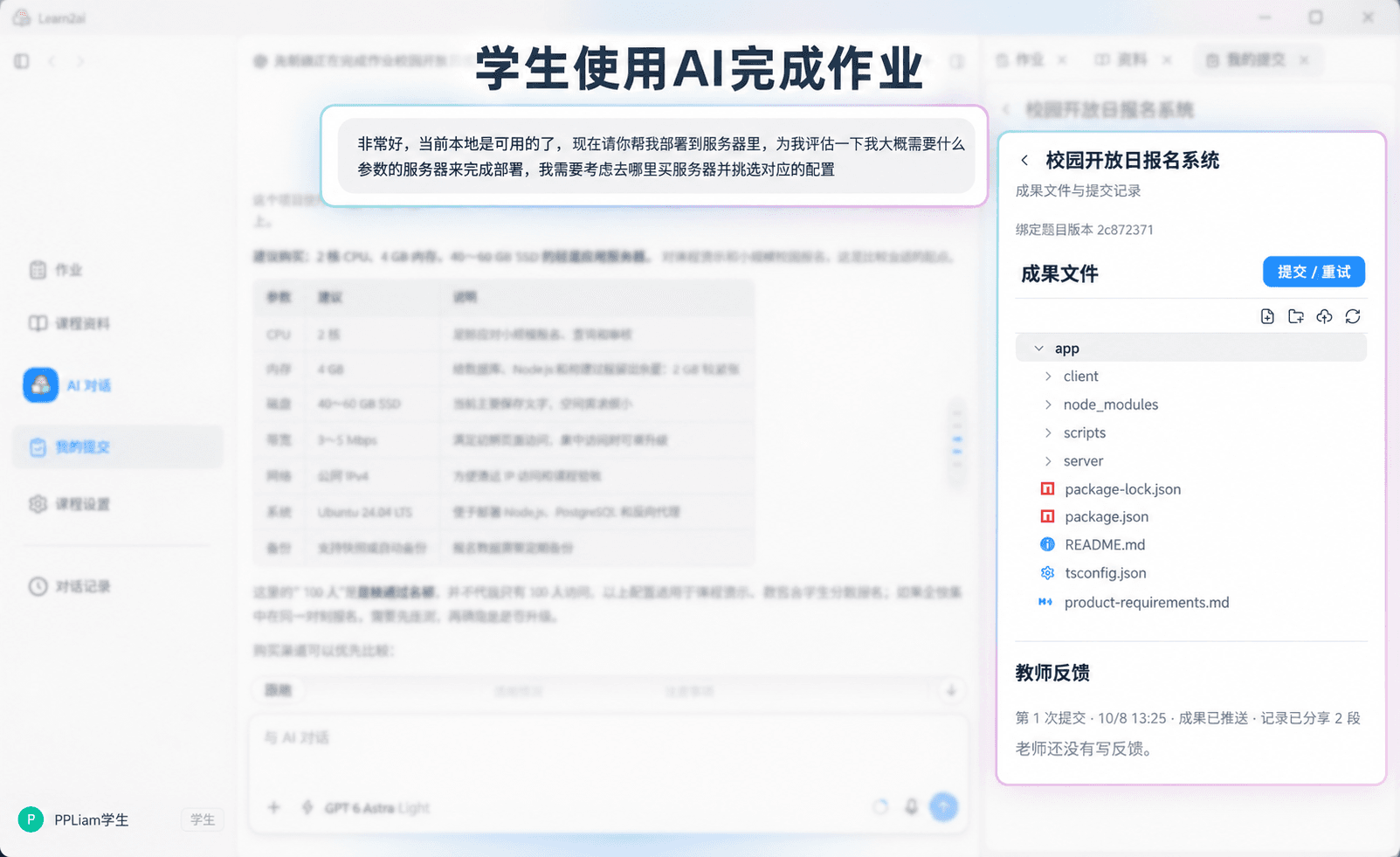The width and height of the screenshot is (1400, 857).
Task: Toggle the sidebar panel icon at top left
Action: click(22, 61)
